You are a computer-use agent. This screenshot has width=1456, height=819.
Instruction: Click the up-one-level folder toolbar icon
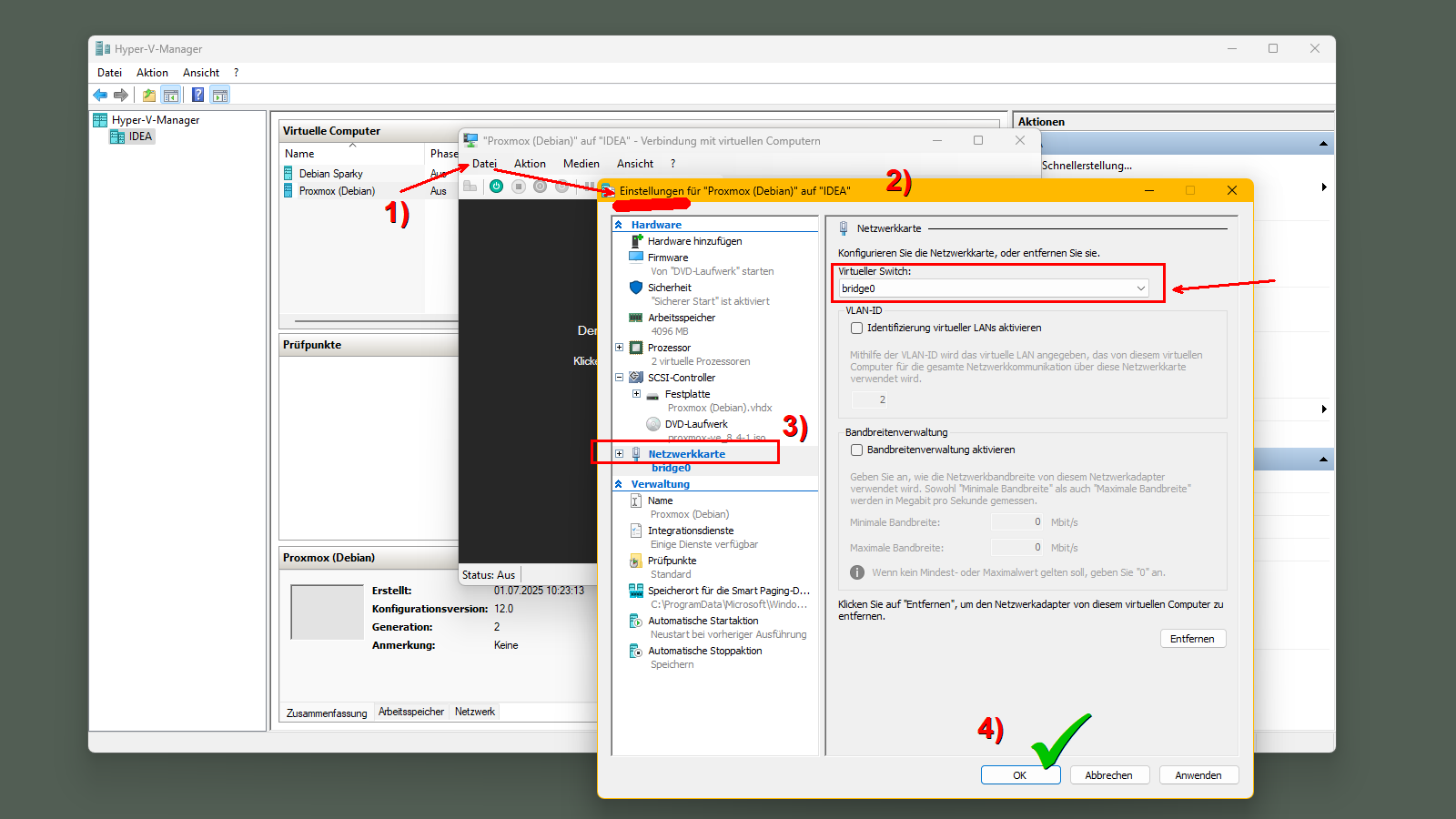tap(148, 95)
